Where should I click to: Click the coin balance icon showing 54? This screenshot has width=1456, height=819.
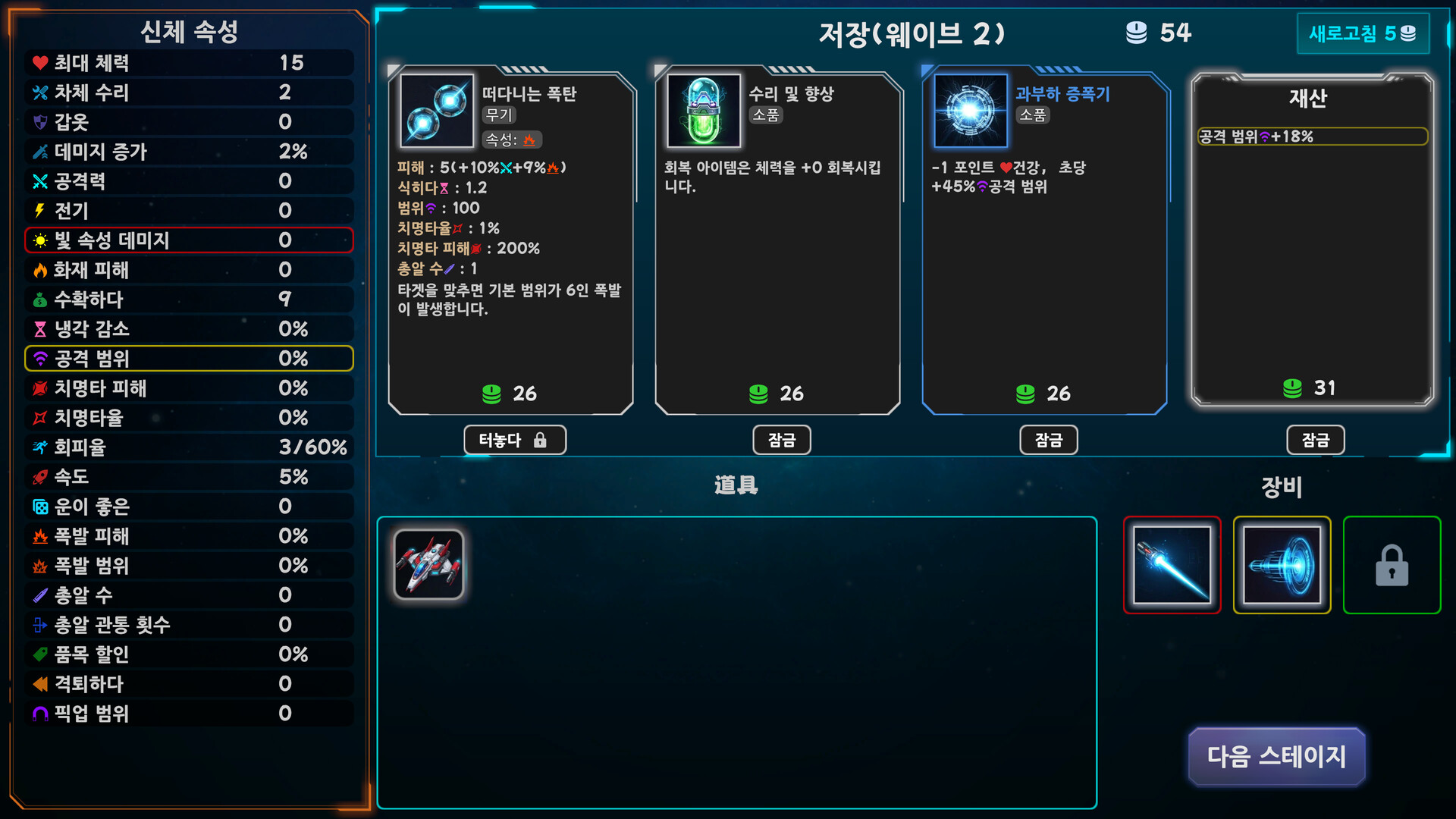[1136, 33]
